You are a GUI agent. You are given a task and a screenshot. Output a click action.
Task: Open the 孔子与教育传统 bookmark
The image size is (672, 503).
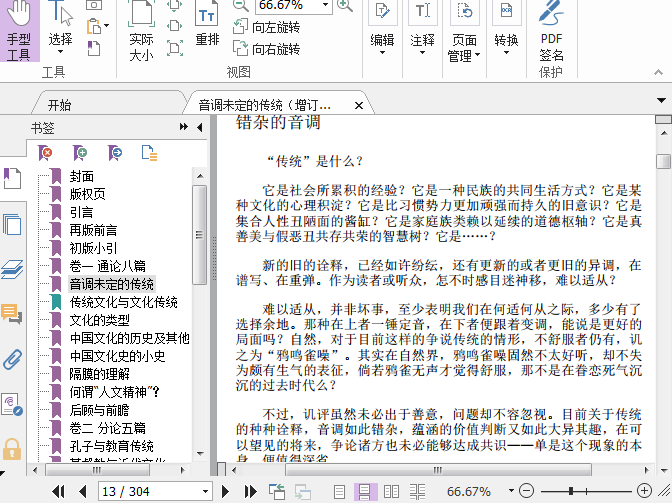pyautogui.click(x=111, y=446)
